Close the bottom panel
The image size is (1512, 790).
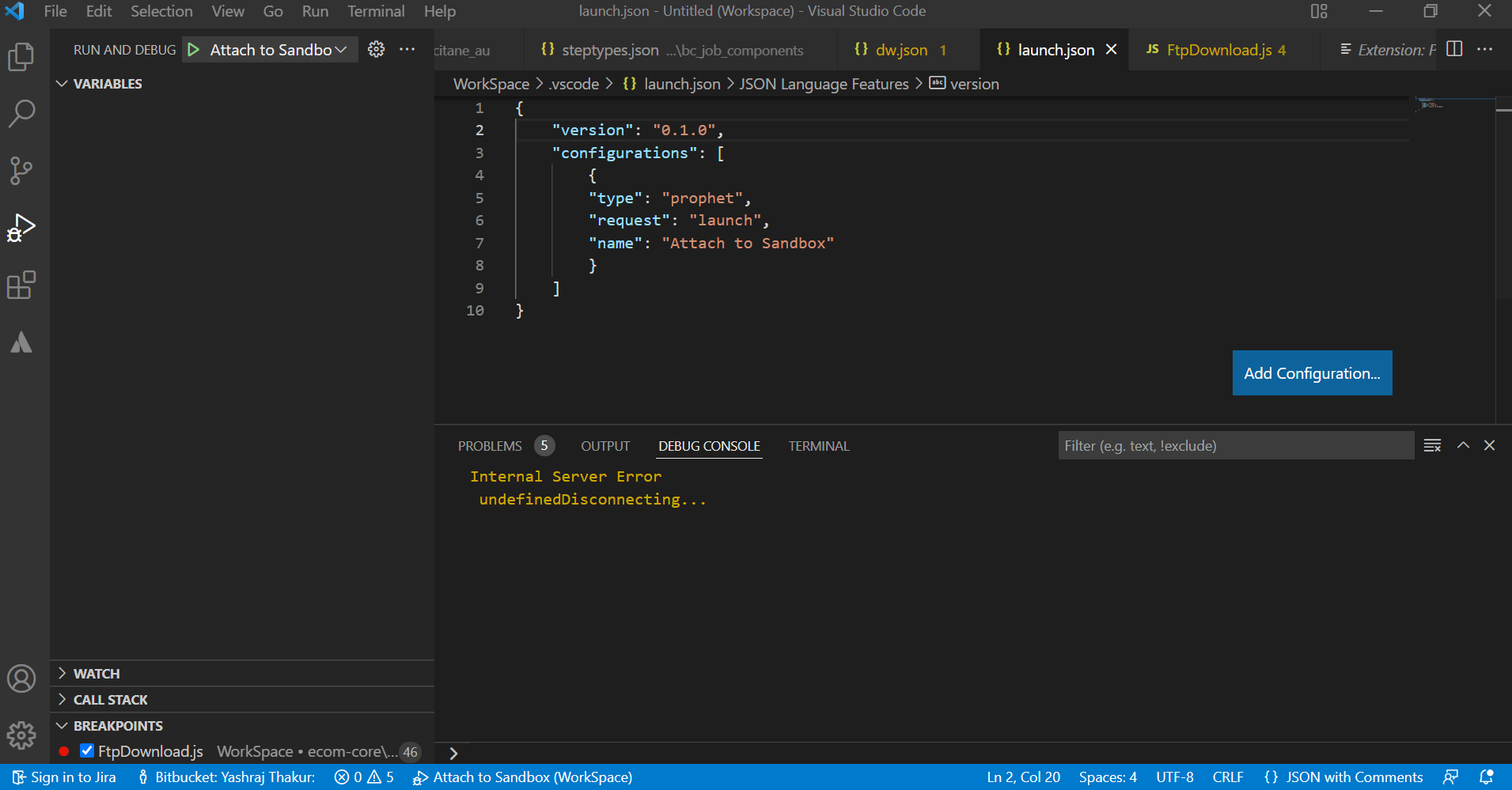click(x=1489, y=445)
